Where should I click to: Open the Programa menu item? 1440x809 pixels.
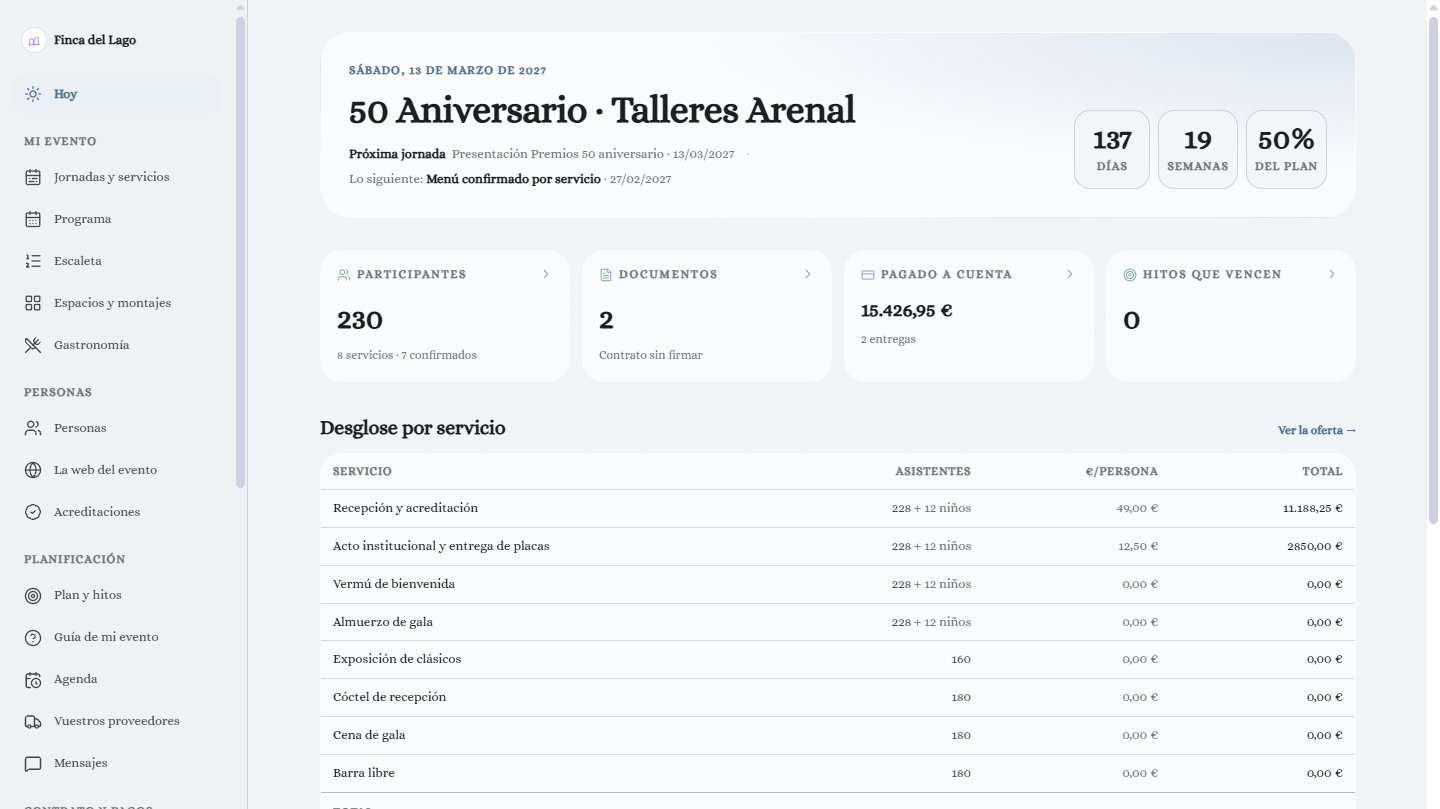117,219
